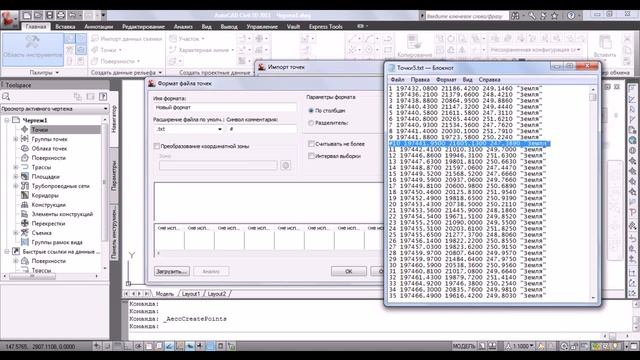
Task: Click the МОДЕЛЬ status bar button
Action: 464,346
